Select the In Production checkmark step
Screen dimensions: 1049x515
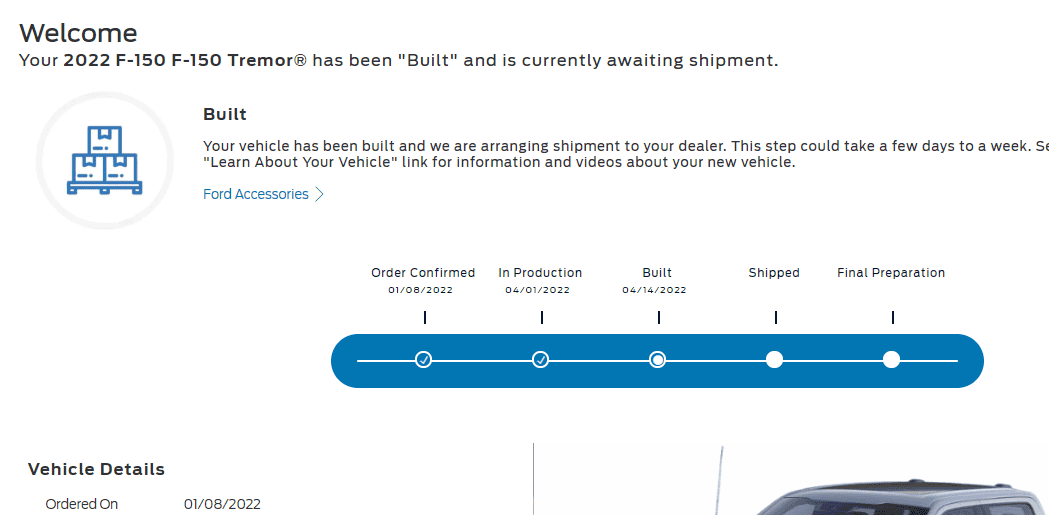(x=541, y=360)
